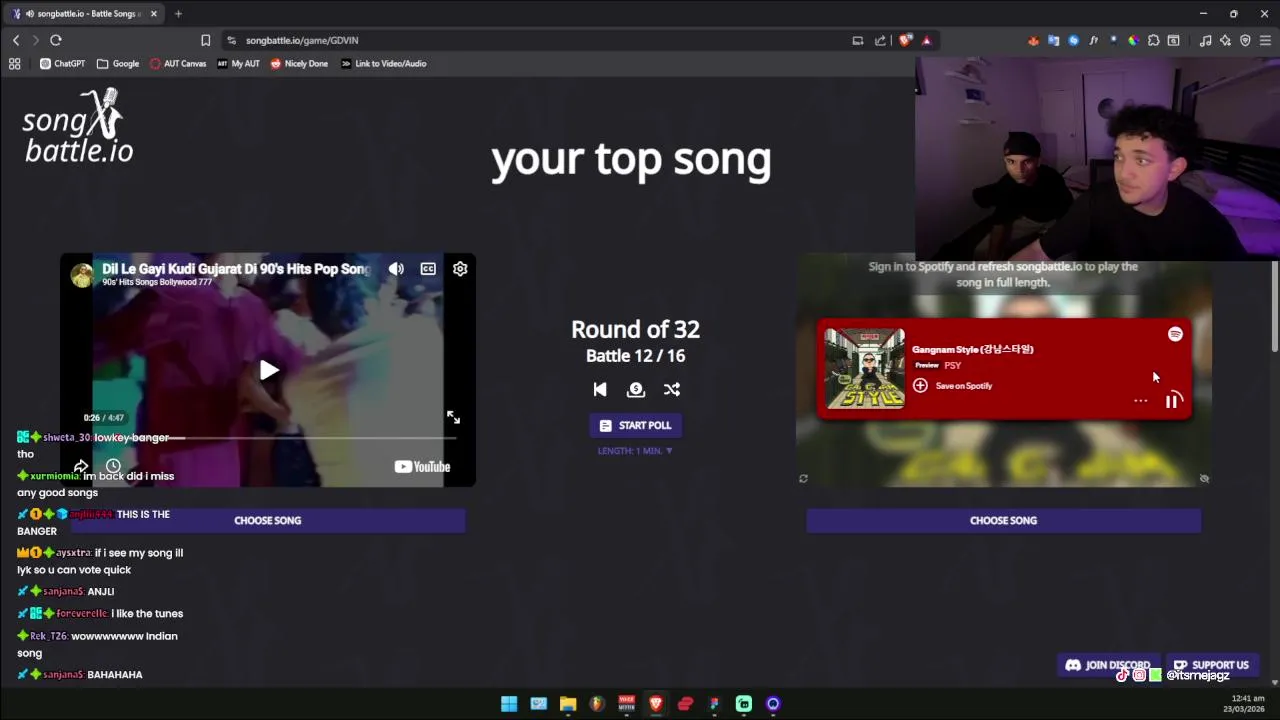Seek the YouTube video progress bar
The image size is (1280, 720).
[x=268, y=437]
